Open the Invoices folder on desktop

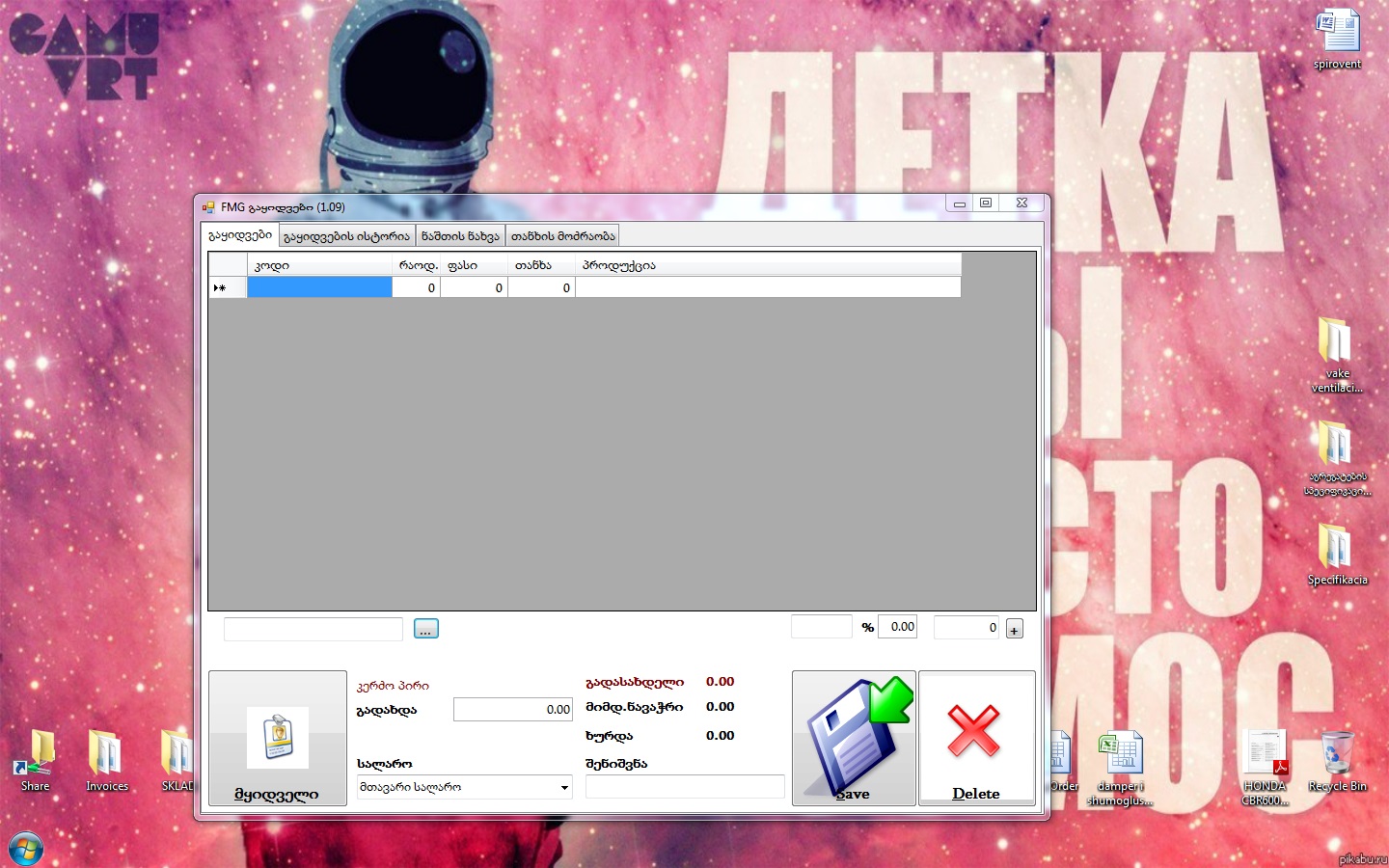tap(106, 757)
